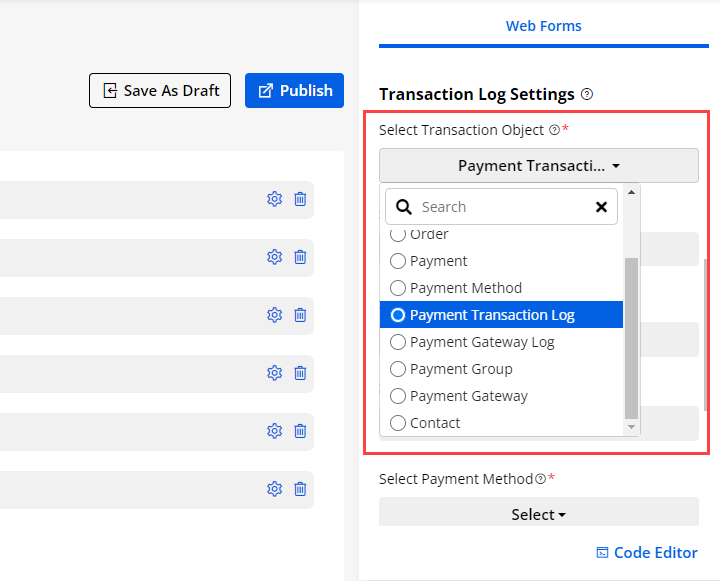Viewport: 720px width, 581px height.
Task: Click help icon next to Select Payment Method
Action: [540, 479]
